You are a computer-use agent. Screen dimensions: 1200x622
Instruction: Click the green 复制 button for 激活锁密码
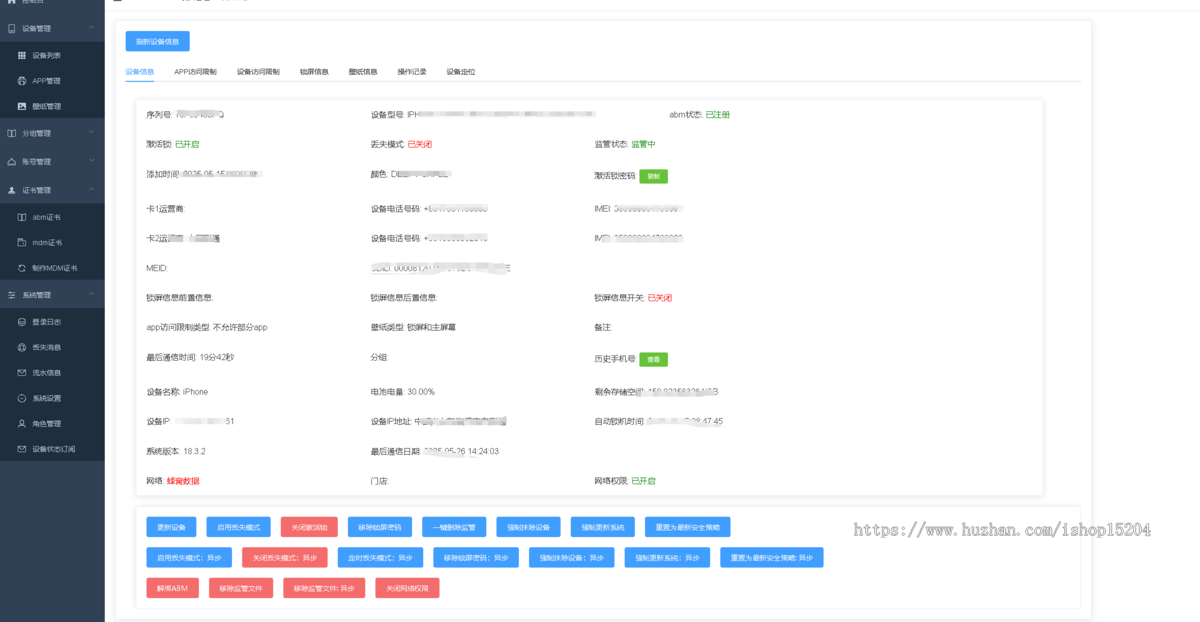tap(654, 176)
